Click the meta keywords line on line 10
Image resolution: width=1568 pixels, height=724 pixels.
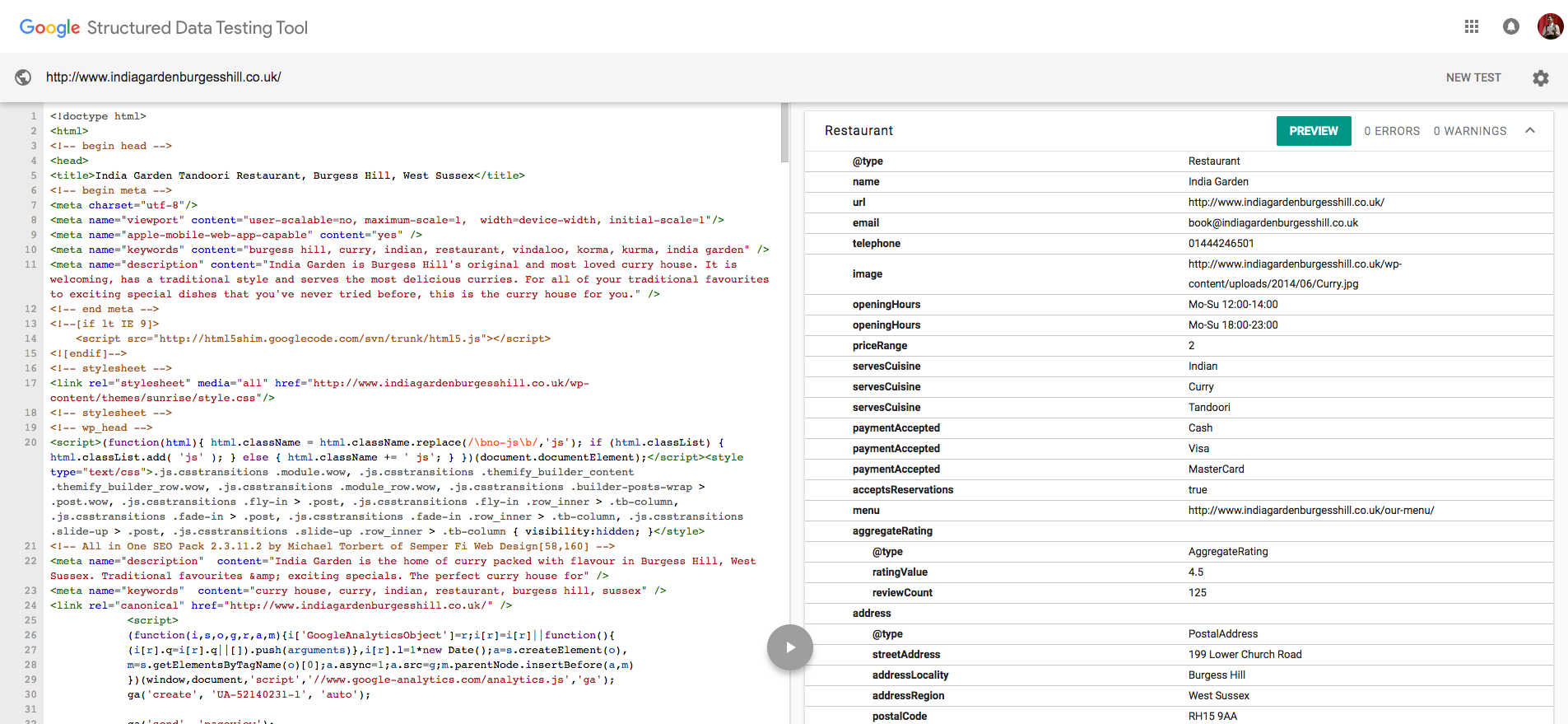[x=409, y=250]
